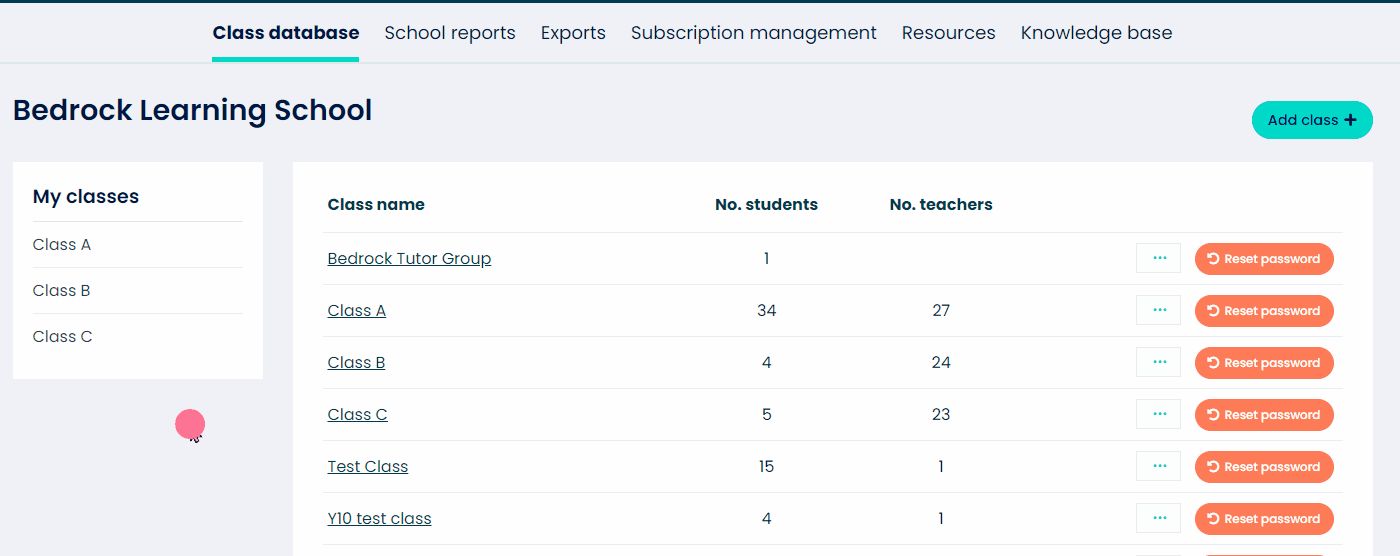Open the Class B link in table
Viewport: 1400px width, 556px height.
pyautogui.click(x=356, y=363)
